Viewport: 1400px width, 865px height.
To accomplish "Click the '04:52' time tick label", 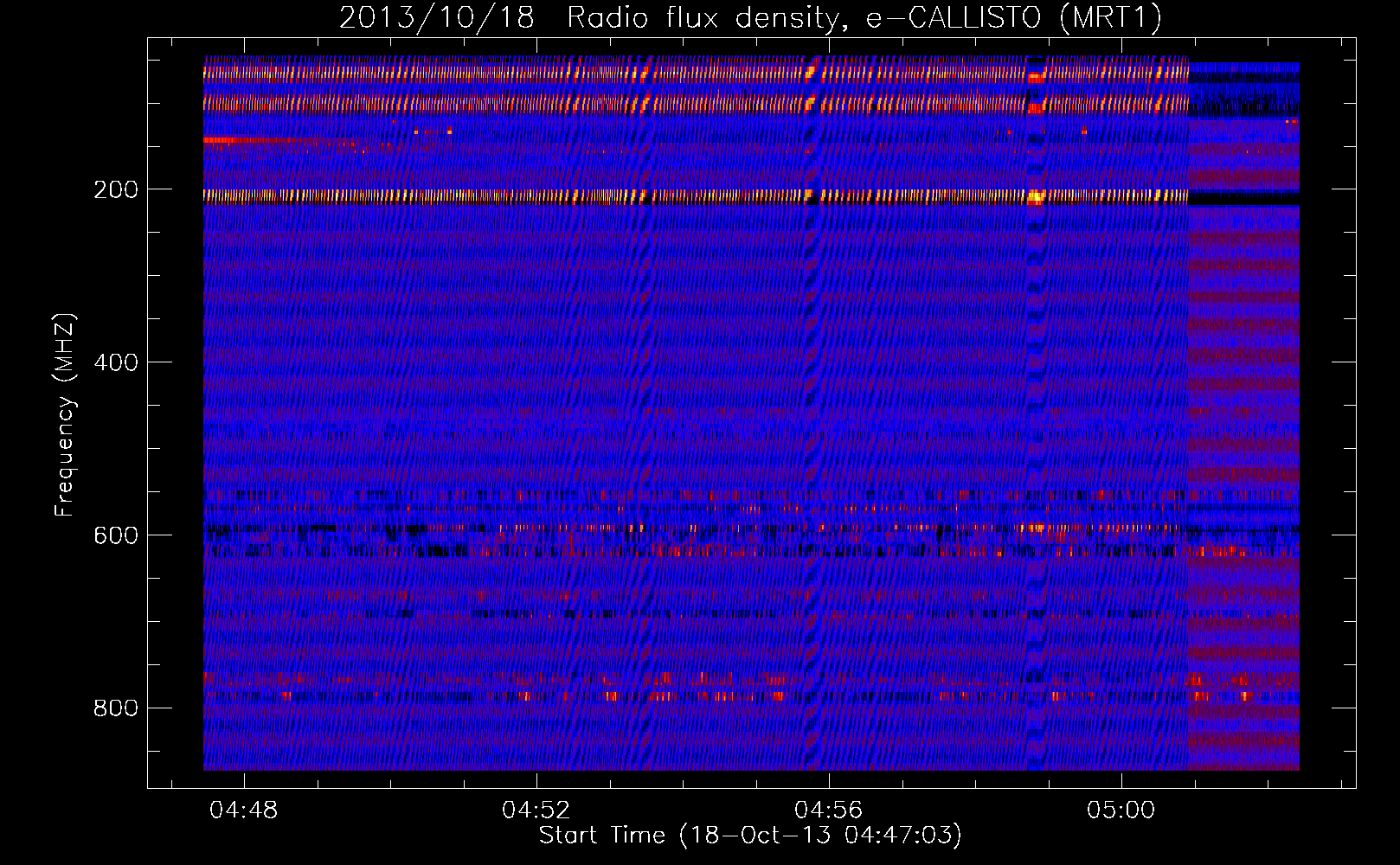I will click(x=536, y=810).
